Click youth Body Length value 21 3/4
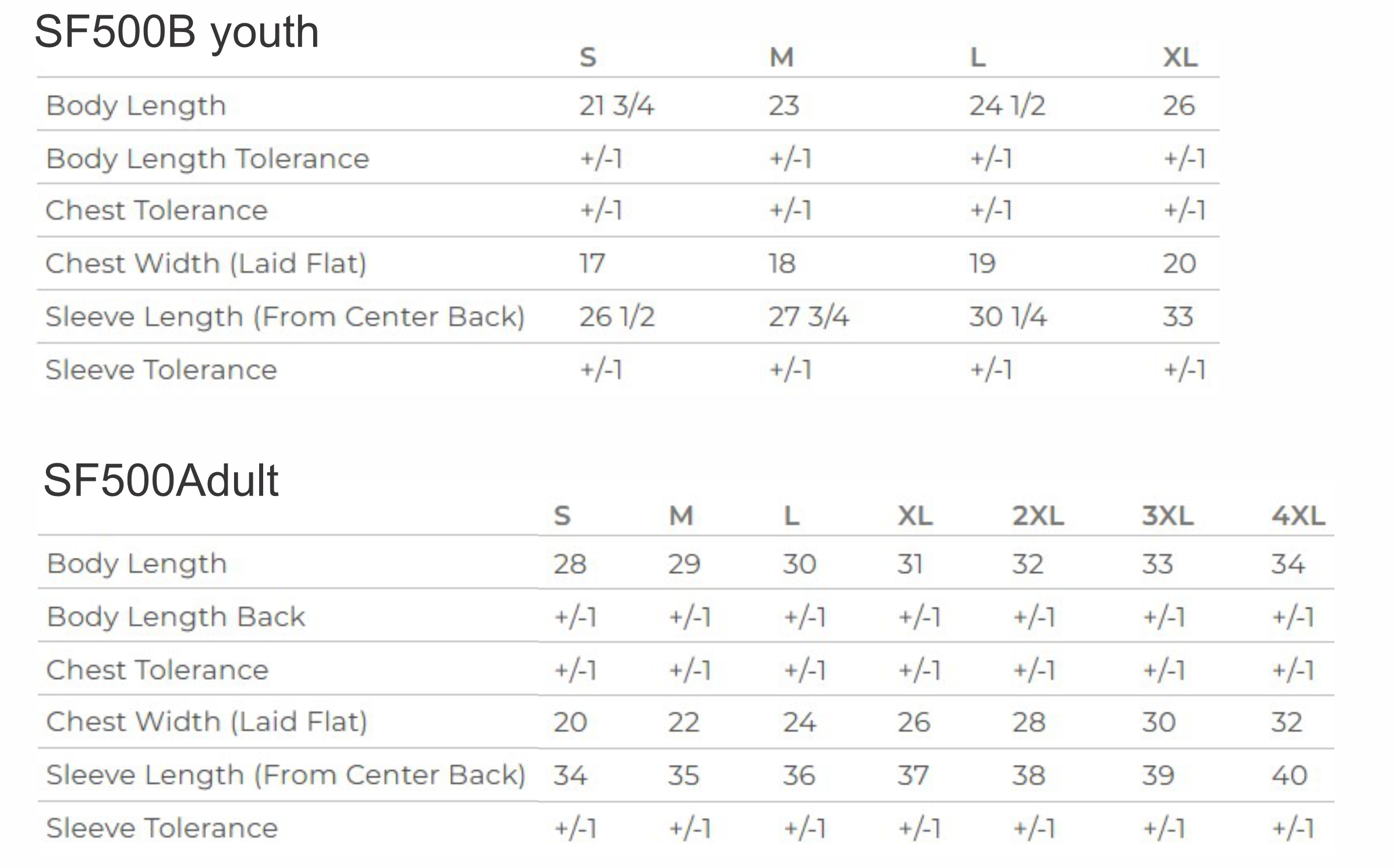This screenshot has width=1395, height=868. (x=617, y=106)
